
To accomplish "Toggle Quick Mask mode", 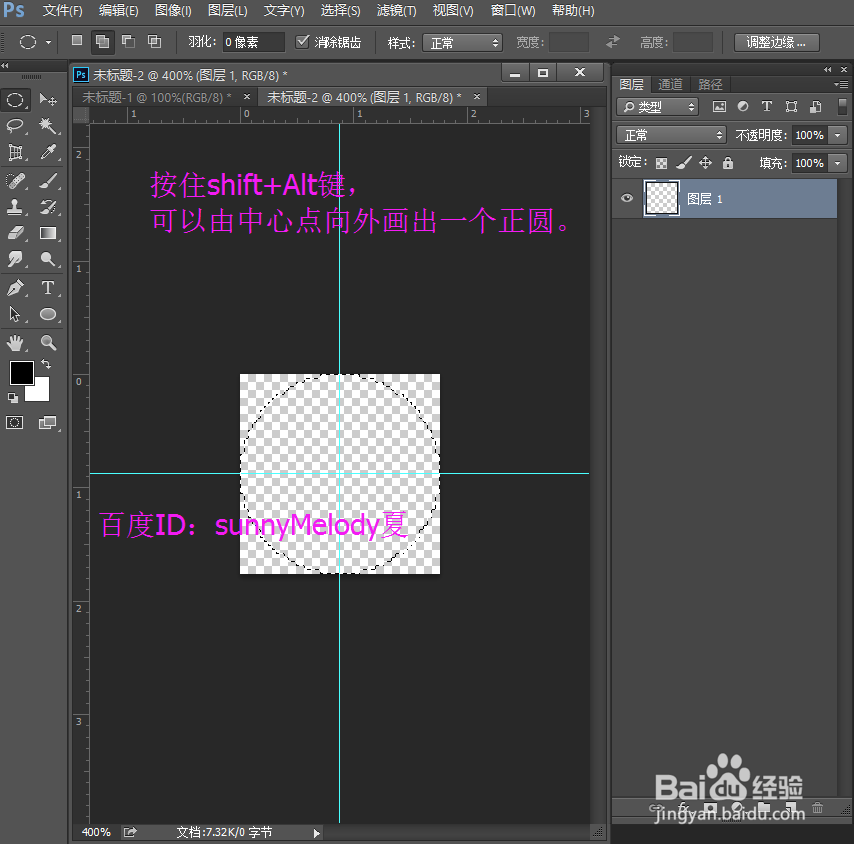I will [x=15, y=423].
